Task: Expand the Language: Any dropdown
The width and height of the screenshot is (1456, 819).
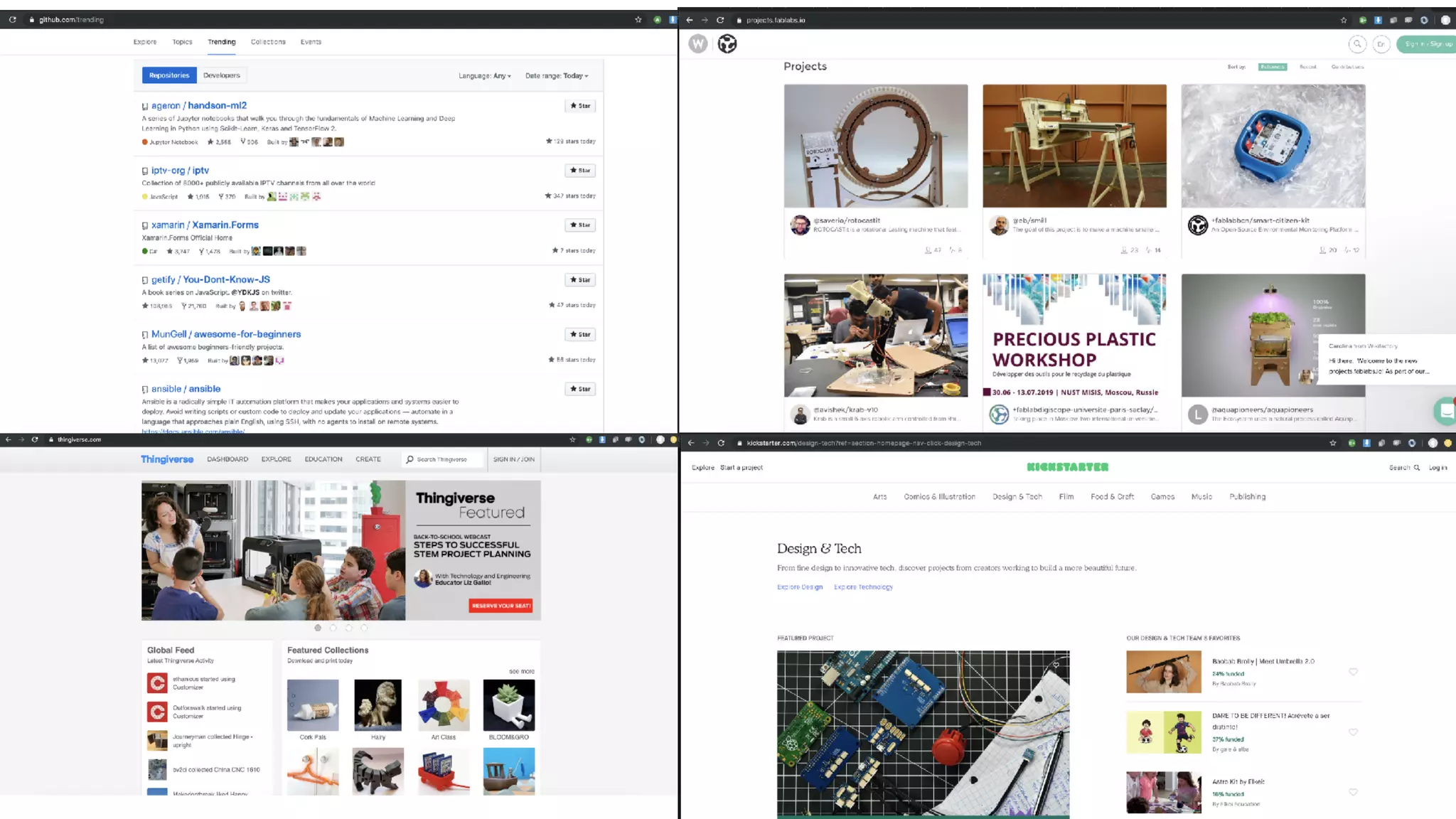Action: point(484,76)
